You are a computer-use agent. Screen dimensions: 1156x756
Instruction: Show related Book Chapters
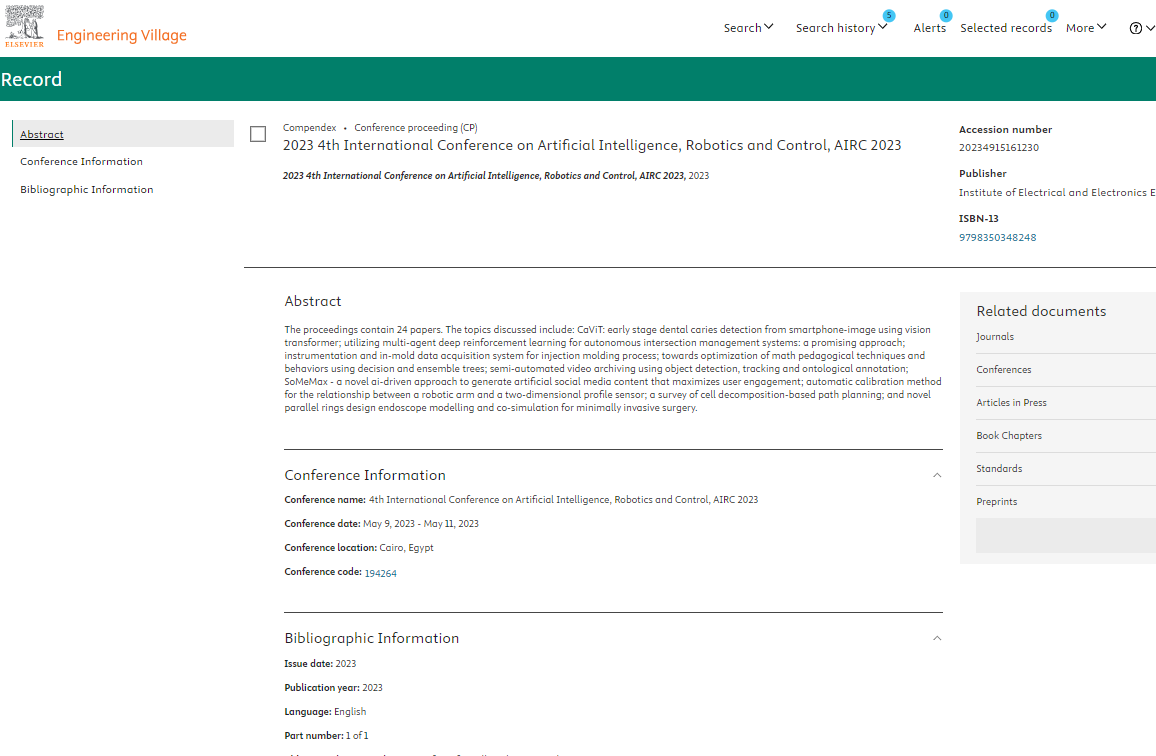1009,436
